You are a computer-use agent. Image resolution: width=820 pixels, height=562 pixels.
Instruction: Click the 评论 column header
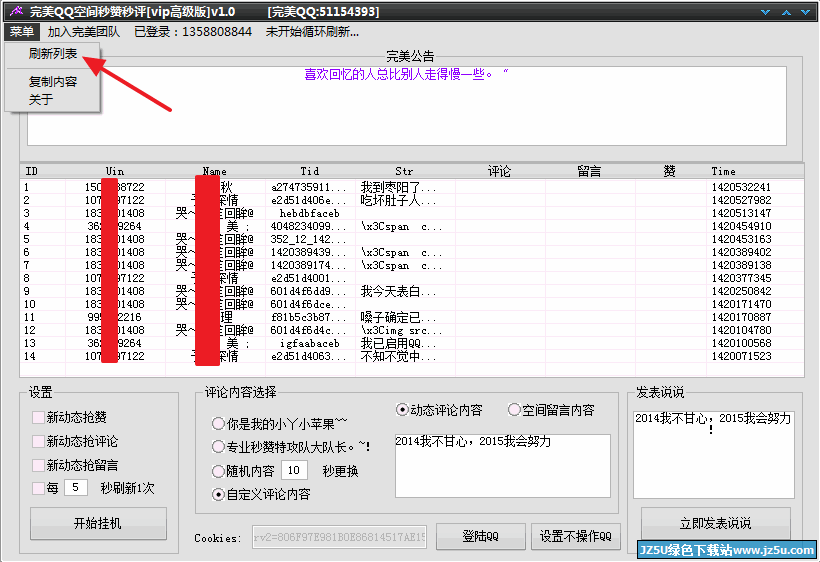pos(499,171)
